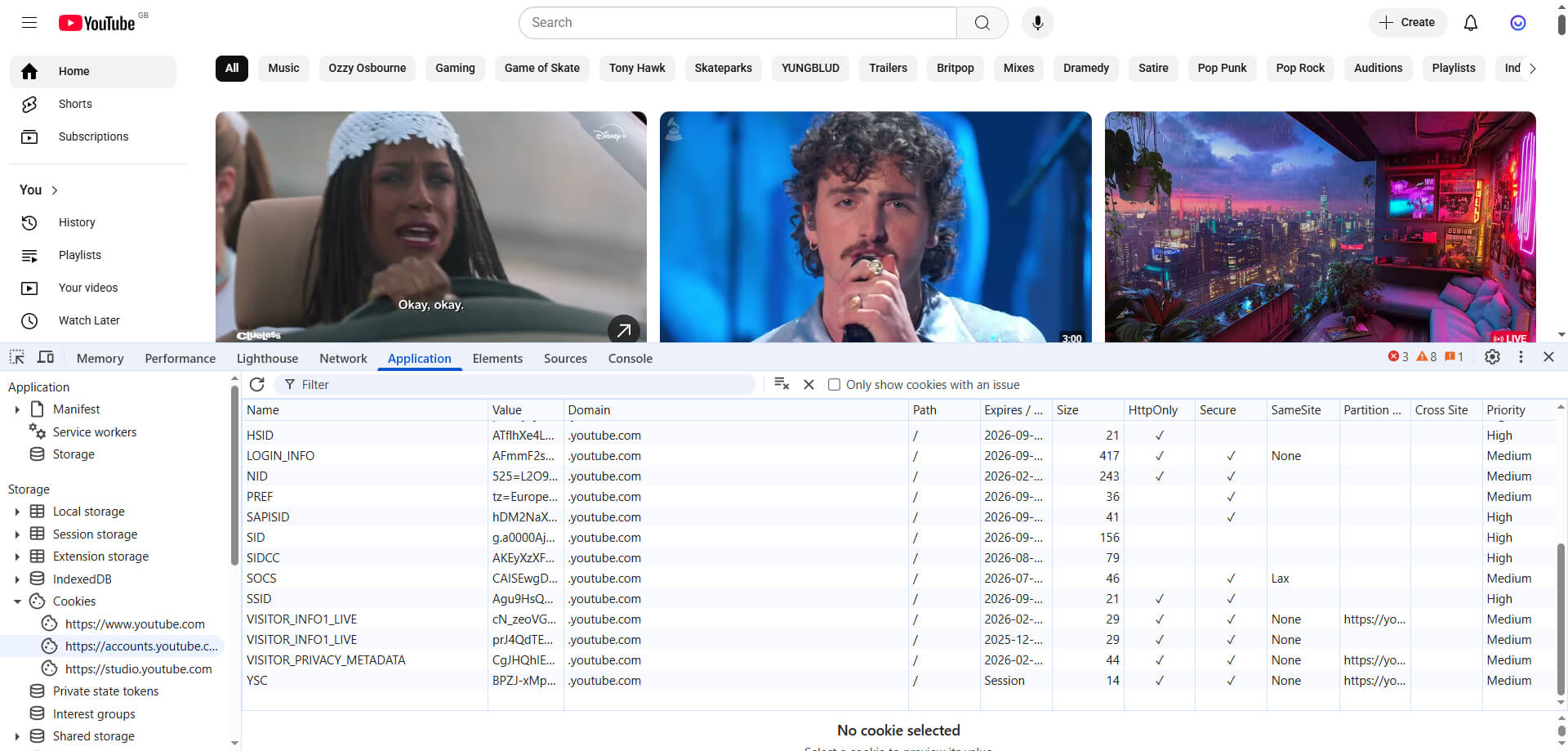Open History in the sidebar

point(93,222)
